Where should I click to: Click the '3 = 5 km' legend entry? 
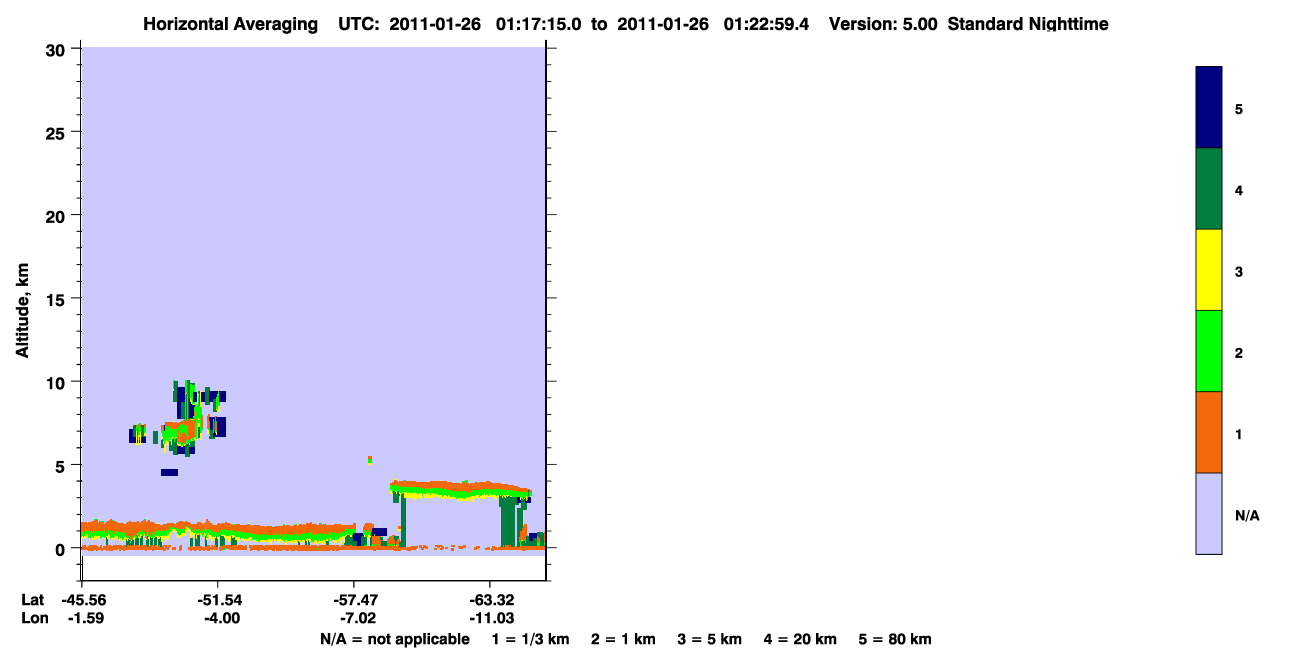point(710,639)
